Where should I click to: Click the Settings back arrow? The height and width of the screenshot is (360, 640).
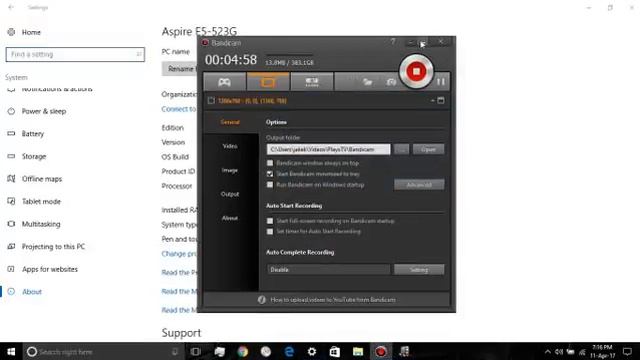pos(11,7)
